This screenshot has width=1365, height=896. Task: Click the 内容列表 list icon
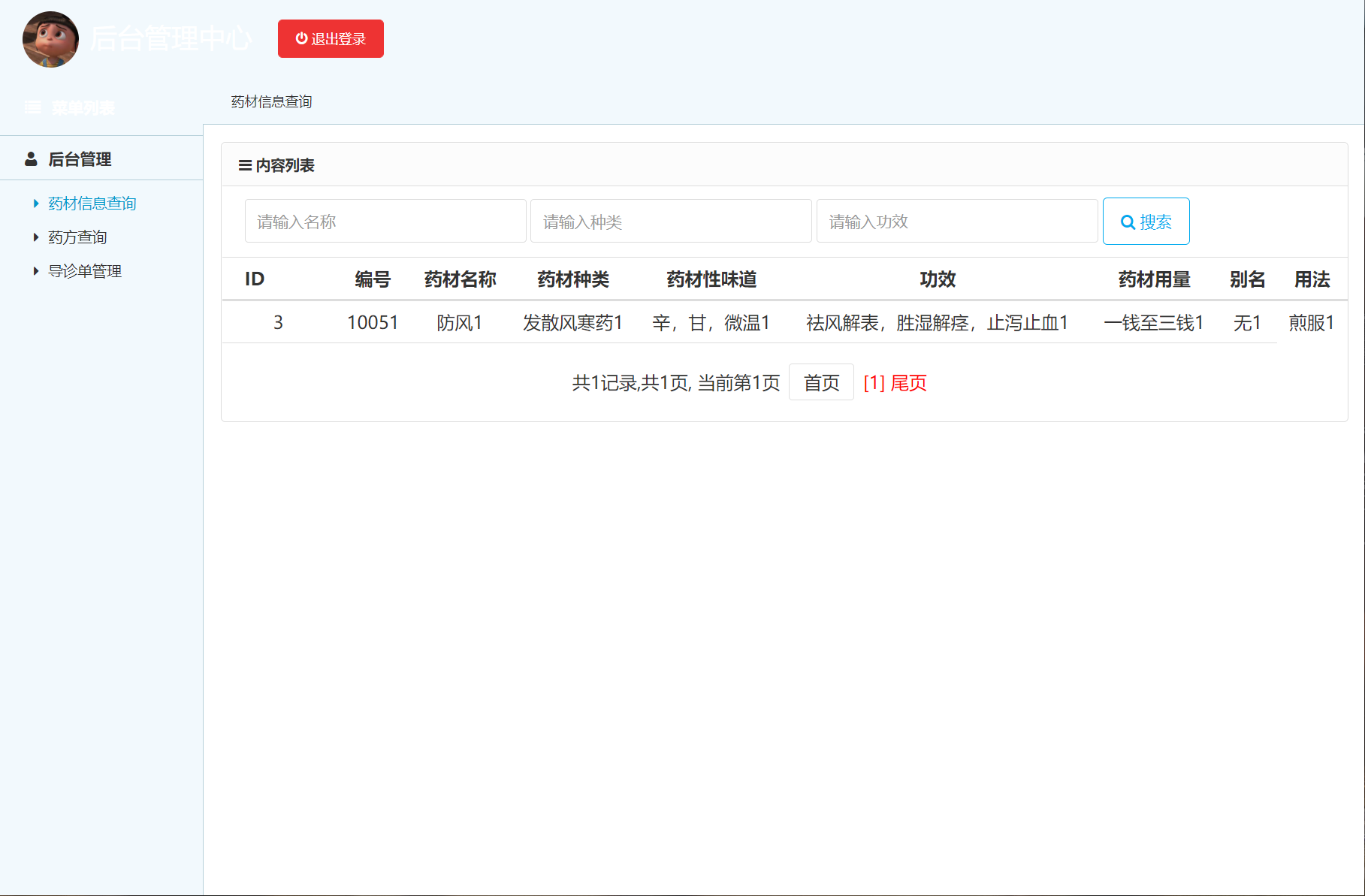pos(243,165)
